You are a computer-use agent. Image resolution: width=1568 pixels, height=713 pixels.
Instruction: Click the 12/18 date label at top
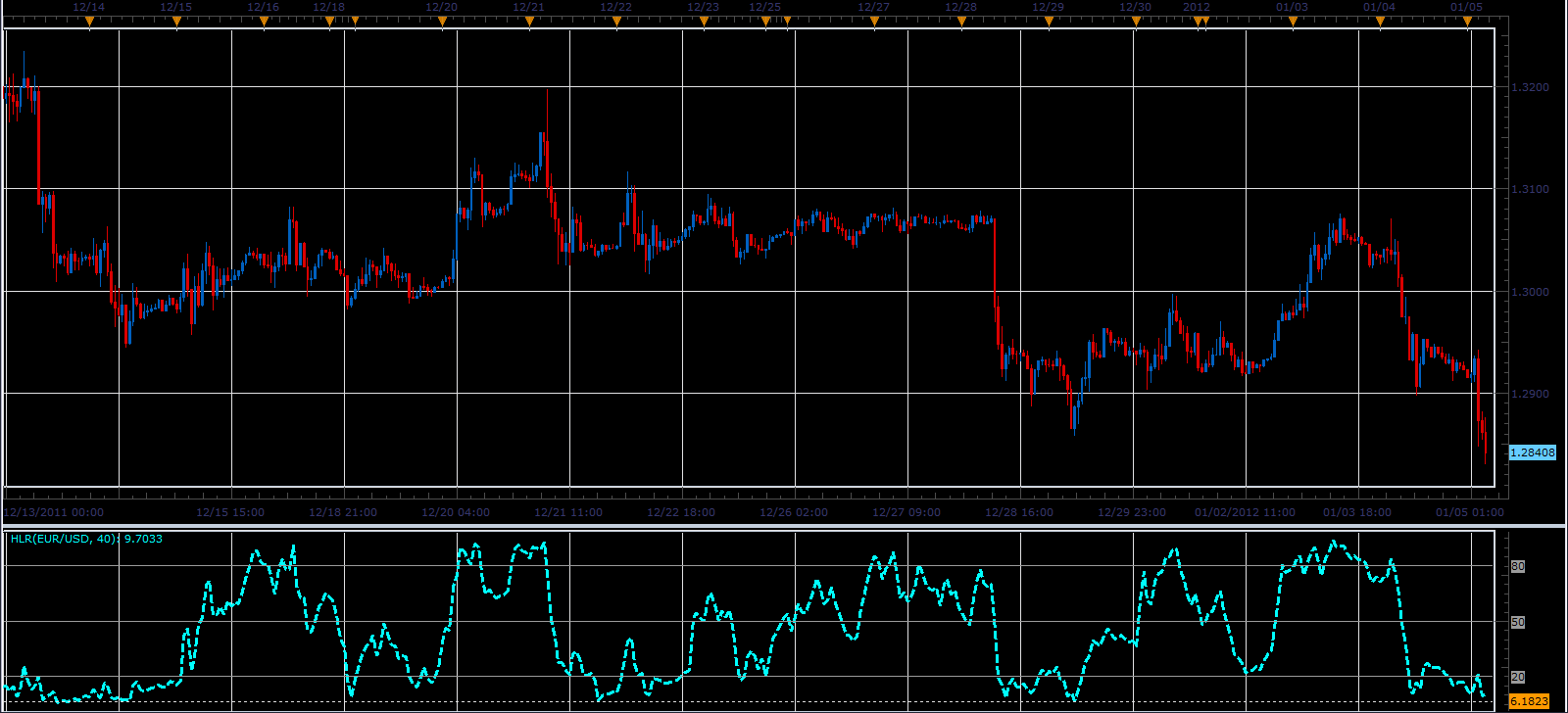[328, 7]
